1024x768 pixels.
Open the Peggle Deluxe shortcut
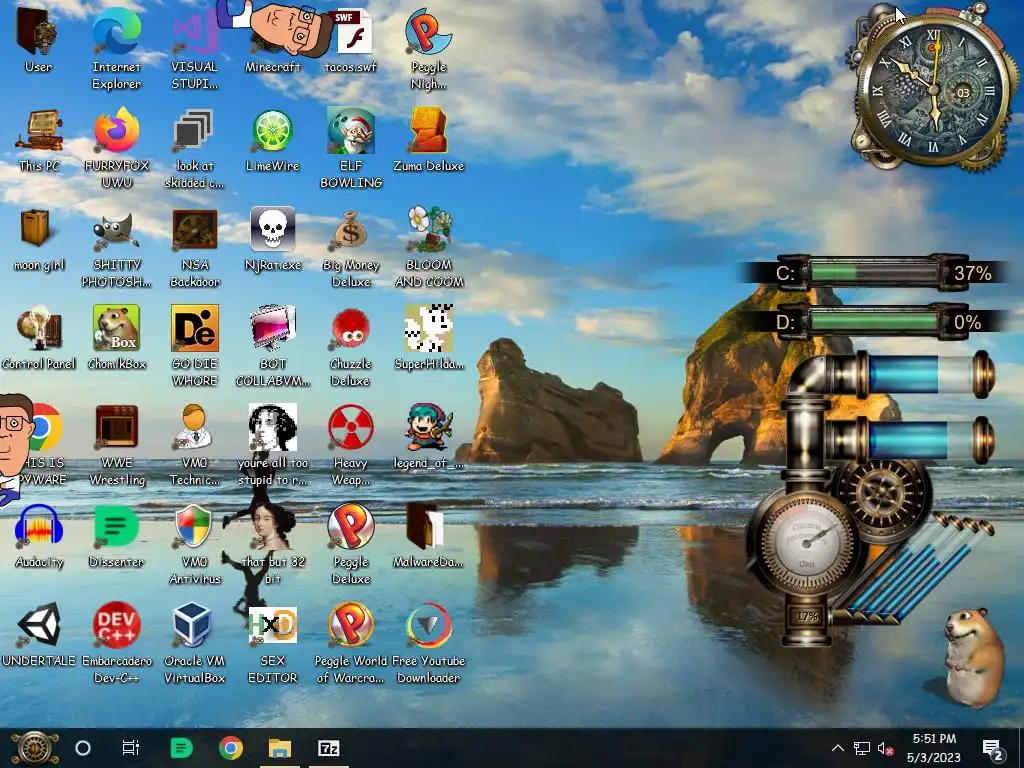[351, 526]
